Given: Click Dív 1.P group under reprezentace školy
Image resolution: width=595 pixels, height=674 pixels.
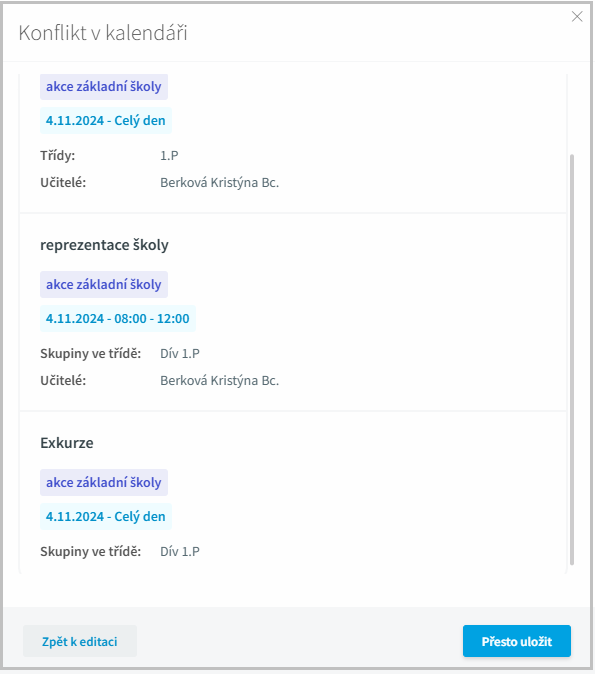Looking at the screenshot, I should 180,353.
